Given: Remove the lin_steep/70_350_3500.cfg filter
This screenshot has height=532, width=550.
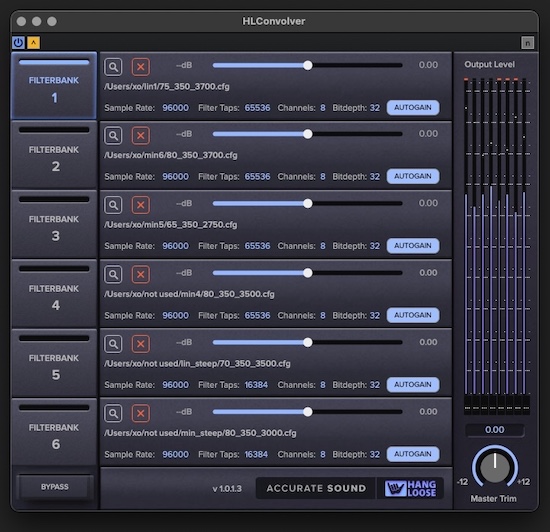Looking at the screenshot, I should [141, 344].
